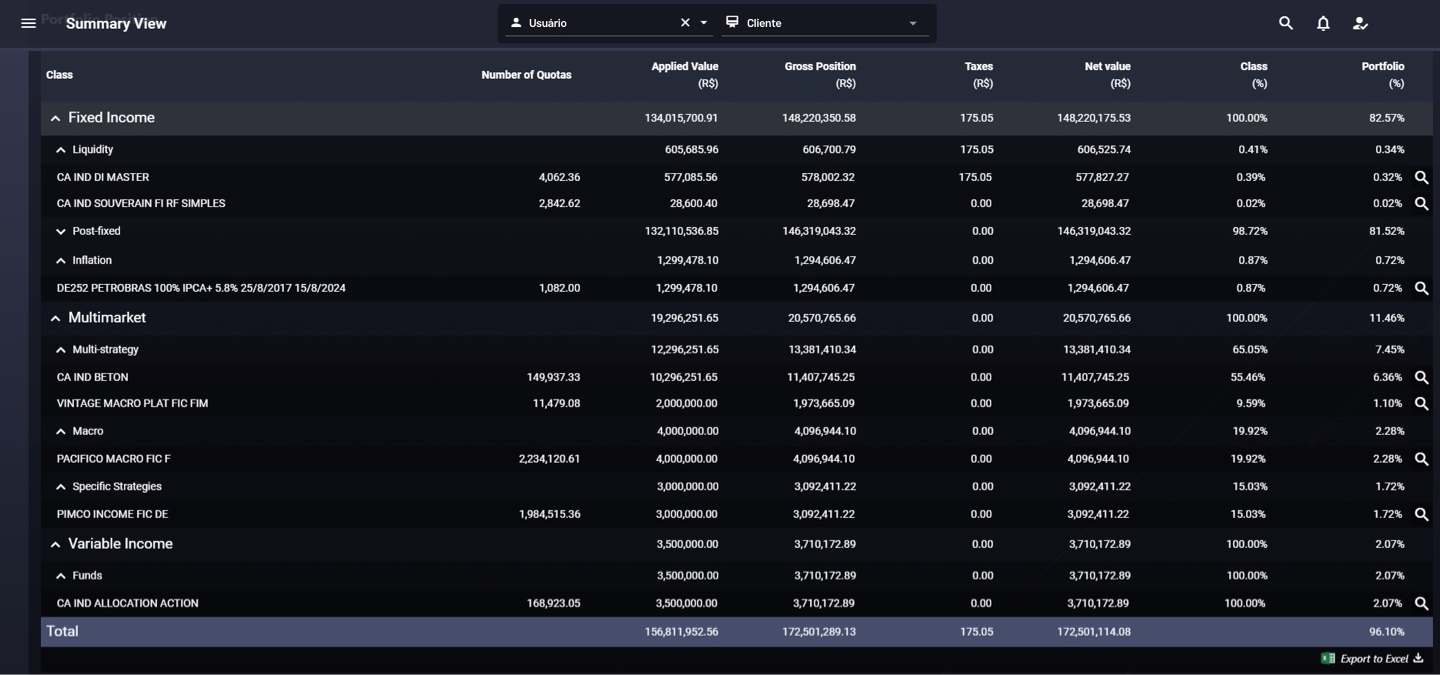Click the Class column header
Image resolution: width=1440 pixels, height=675 pixels.
coord(59,75)
